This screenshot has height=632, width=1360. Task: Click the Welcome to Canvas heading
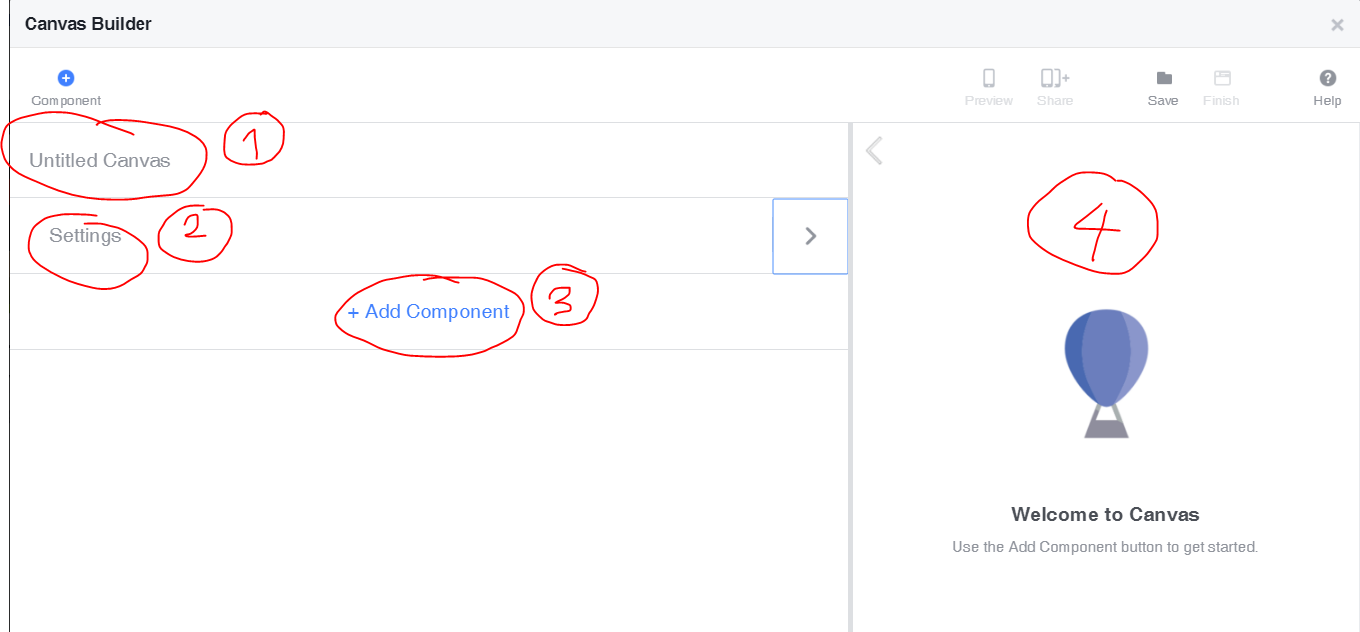[x=1105, y=515]
